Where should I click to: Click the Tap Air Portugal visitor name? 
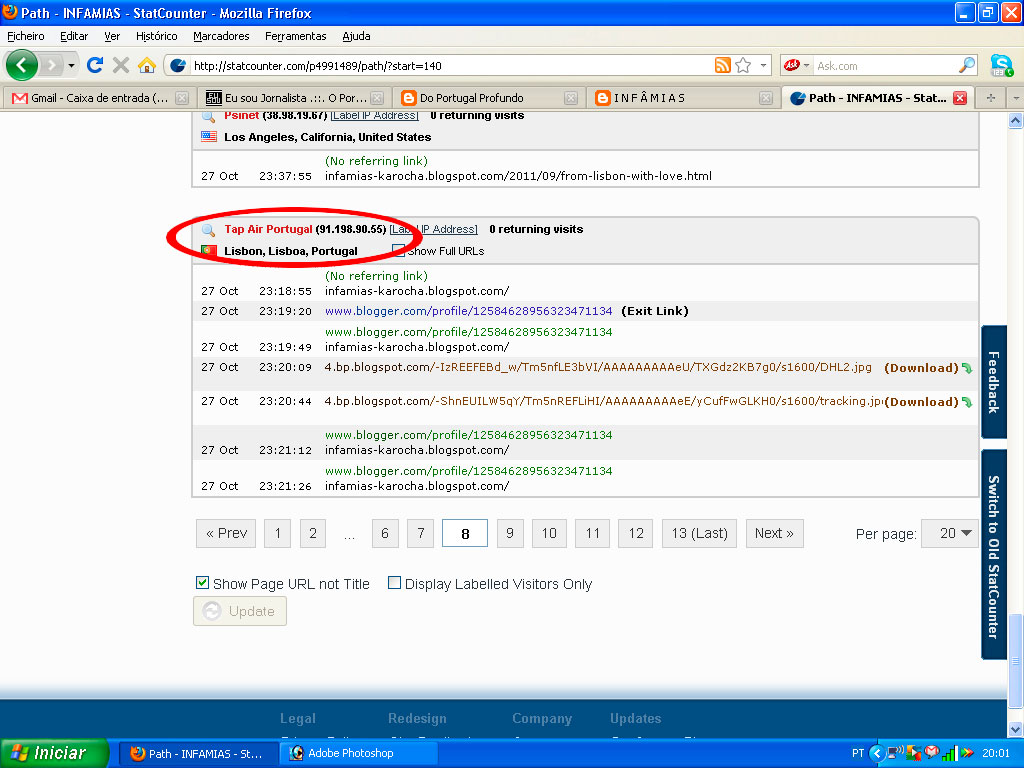[x=268, y=229]
